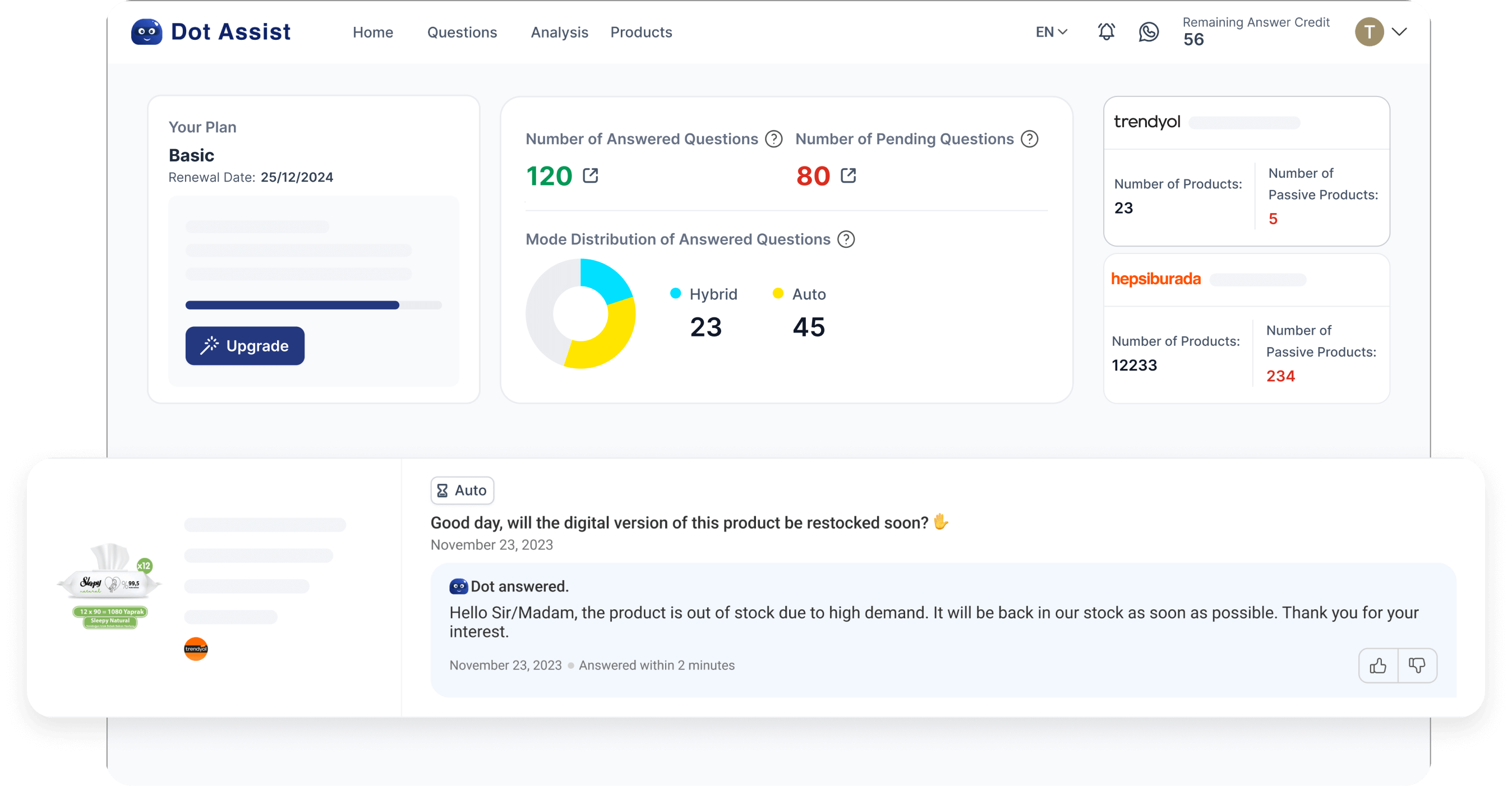Click help icon beside Answered Questions

[774, 139]
